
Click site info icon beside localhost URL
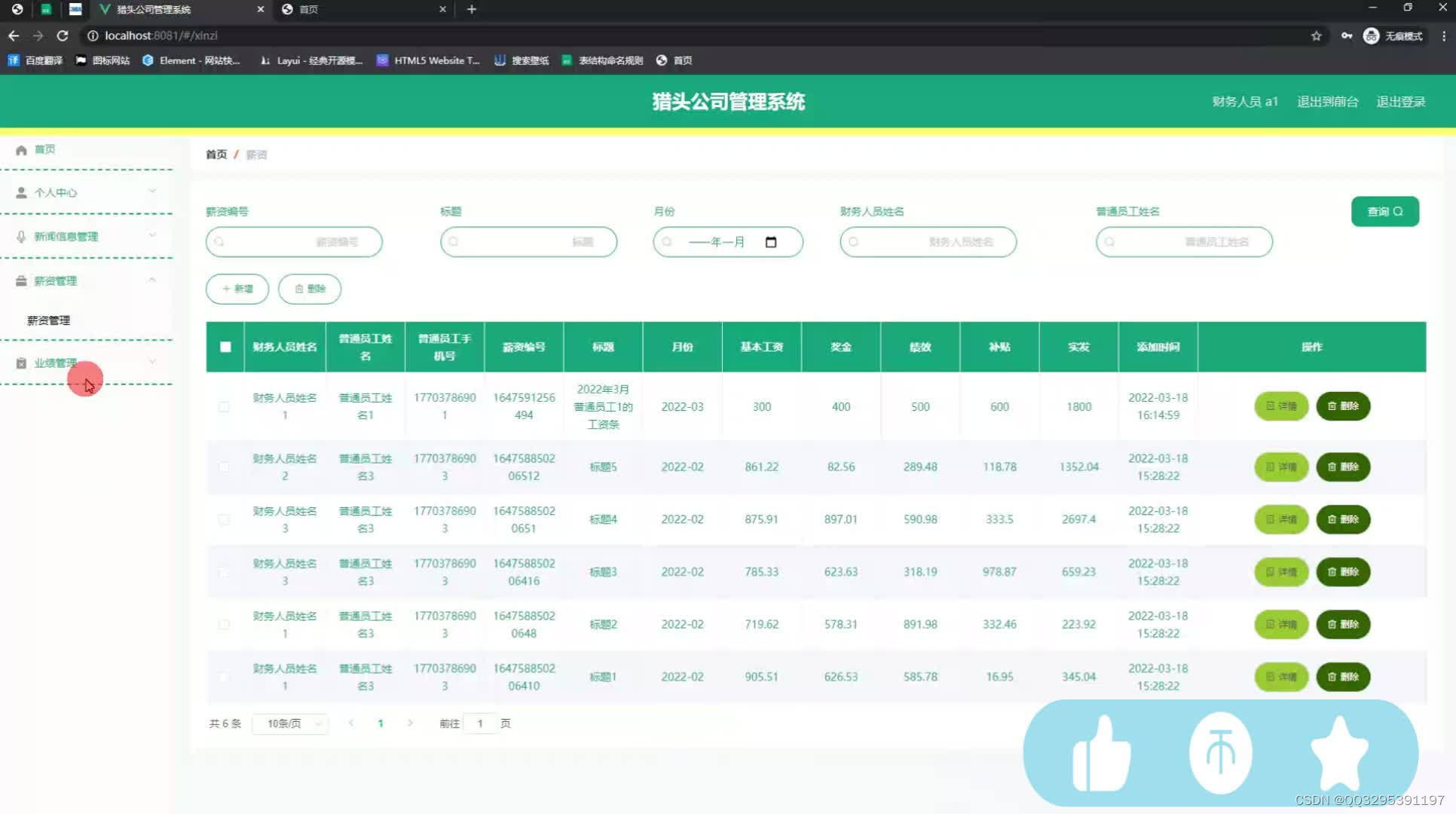point(93,35)
